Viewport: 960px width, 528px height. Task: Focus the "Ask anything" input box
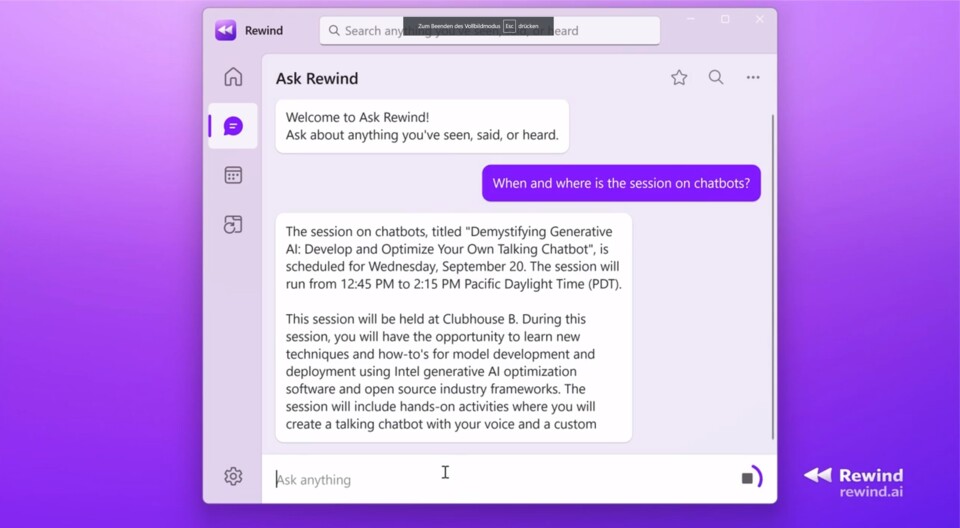coord(500,479)
